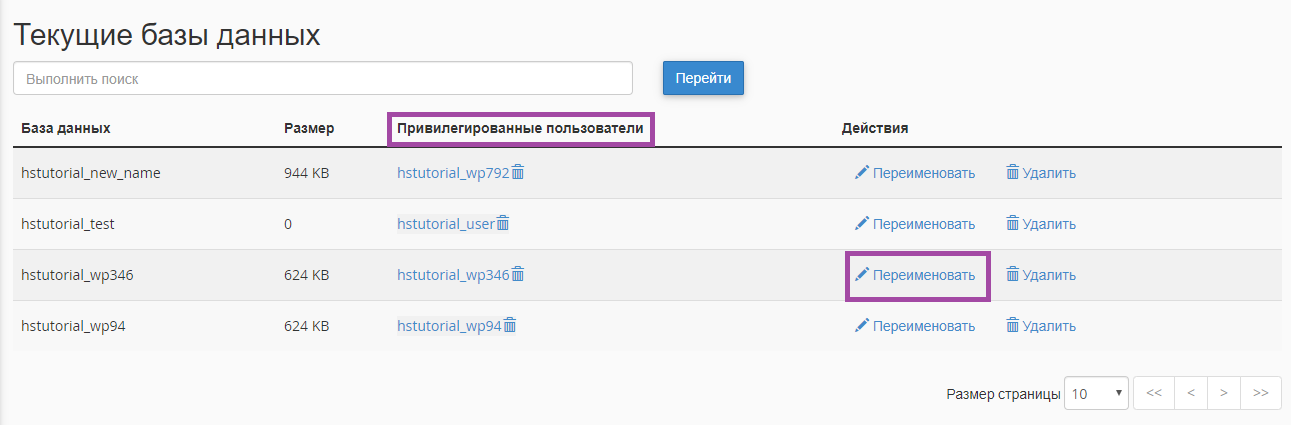
Task: Go to previous page of databases
Action: [x=1190, y=393]
